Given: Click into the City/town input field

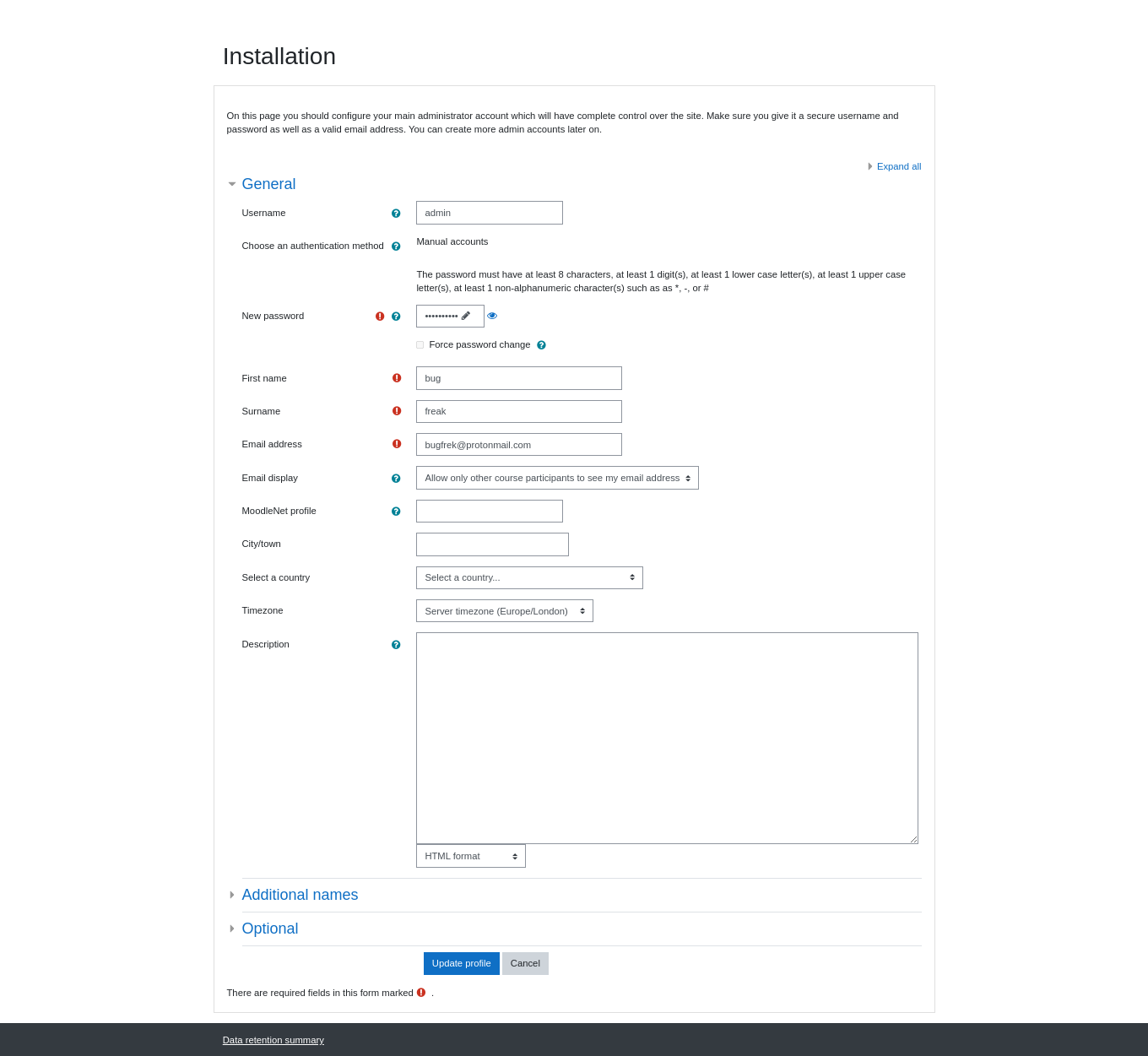Looking at the screenshot, I should click(x=492, y=544).
